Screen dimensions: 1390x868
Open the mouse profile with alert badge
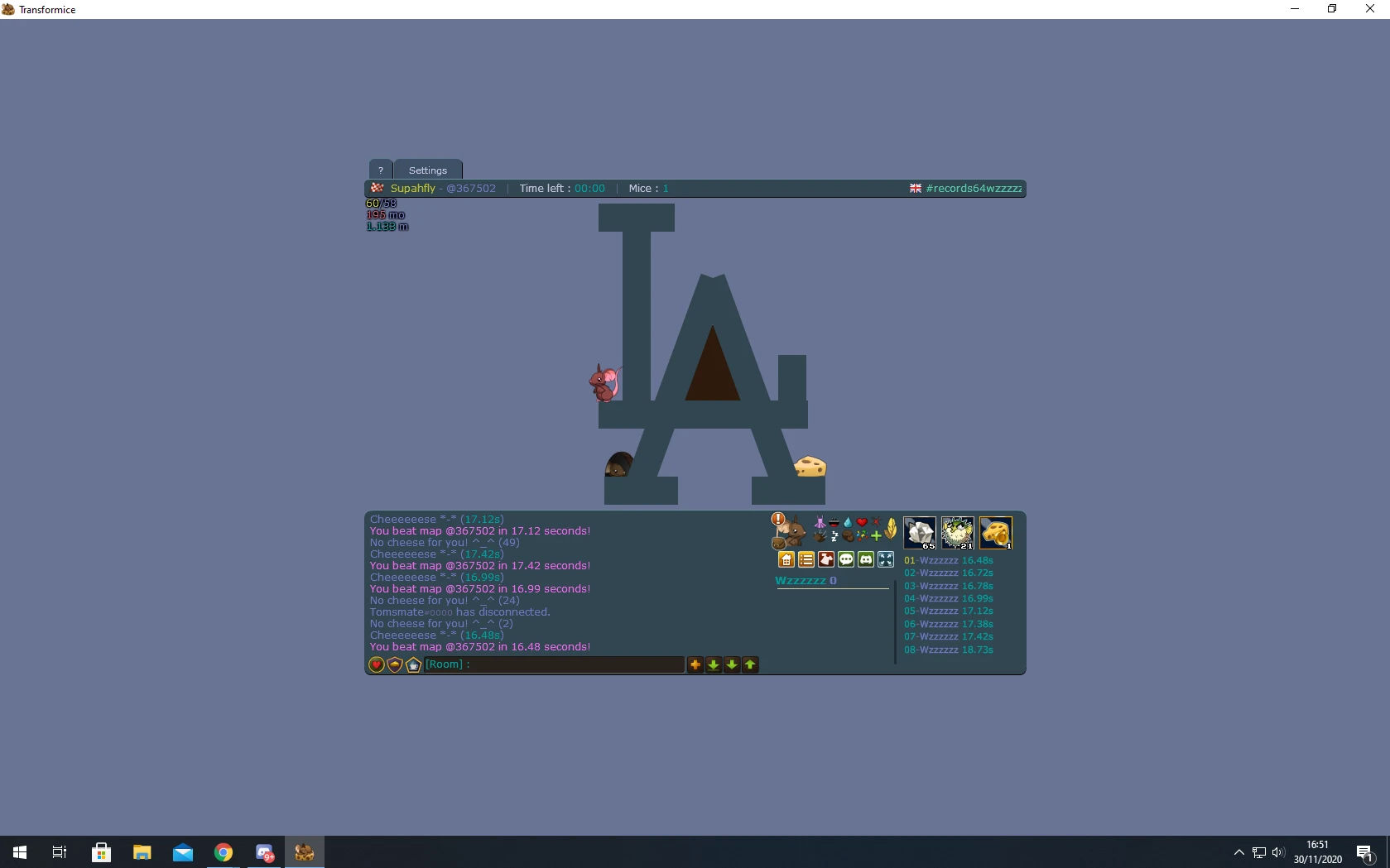(789, 531)
